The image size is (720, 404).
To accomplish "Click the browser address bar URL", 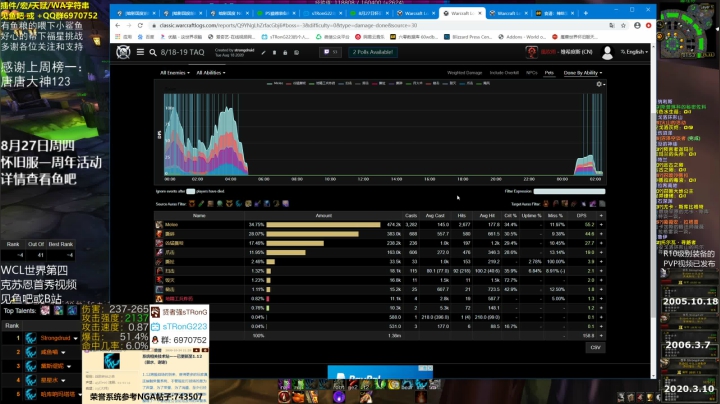I will pos(288,25).
